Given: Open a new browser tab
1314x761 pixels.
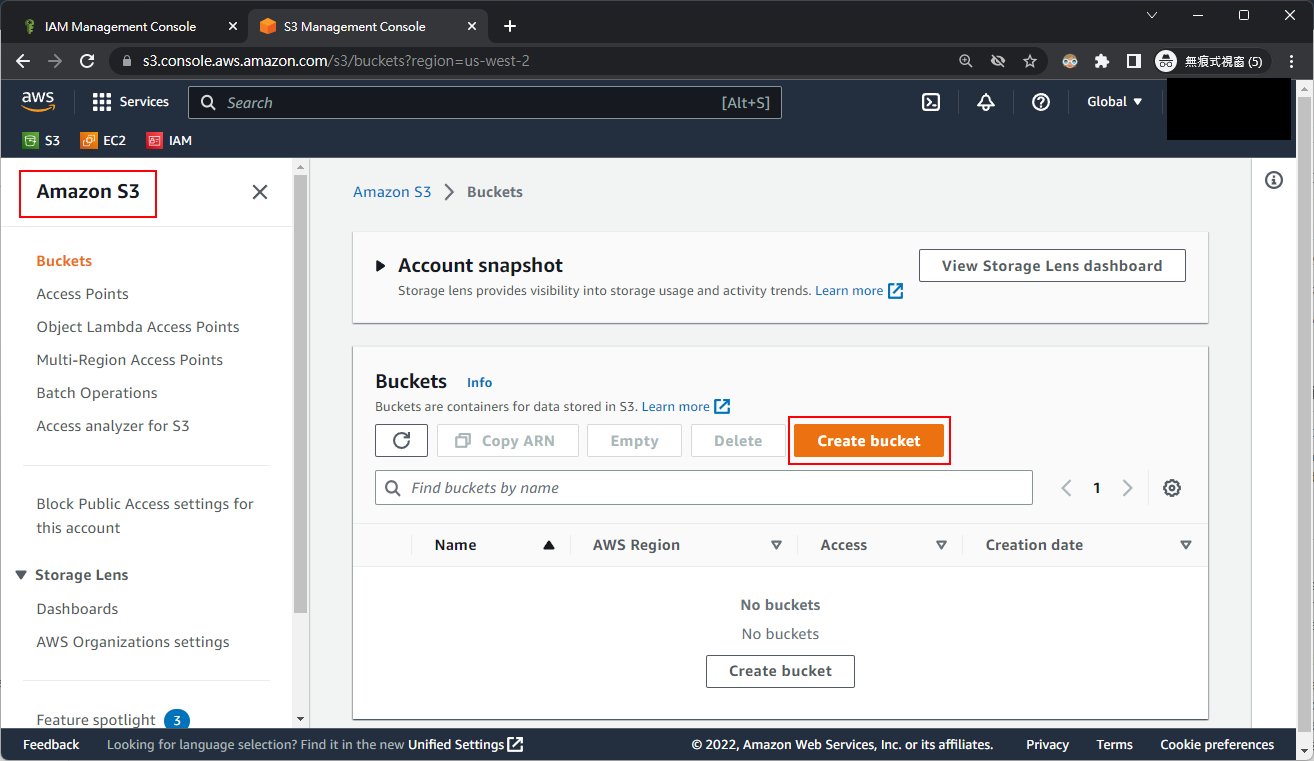Looking at the screenshot, I should coord(510,26).
